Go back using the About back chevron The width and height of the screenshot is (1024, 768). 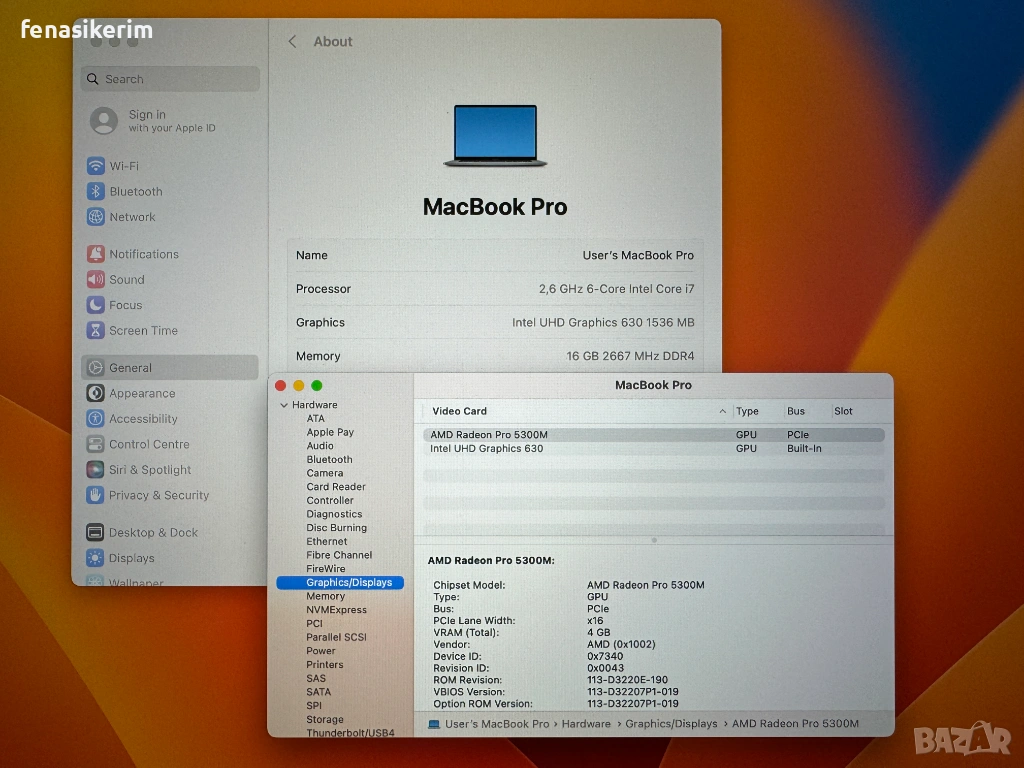tap(292, 42)
